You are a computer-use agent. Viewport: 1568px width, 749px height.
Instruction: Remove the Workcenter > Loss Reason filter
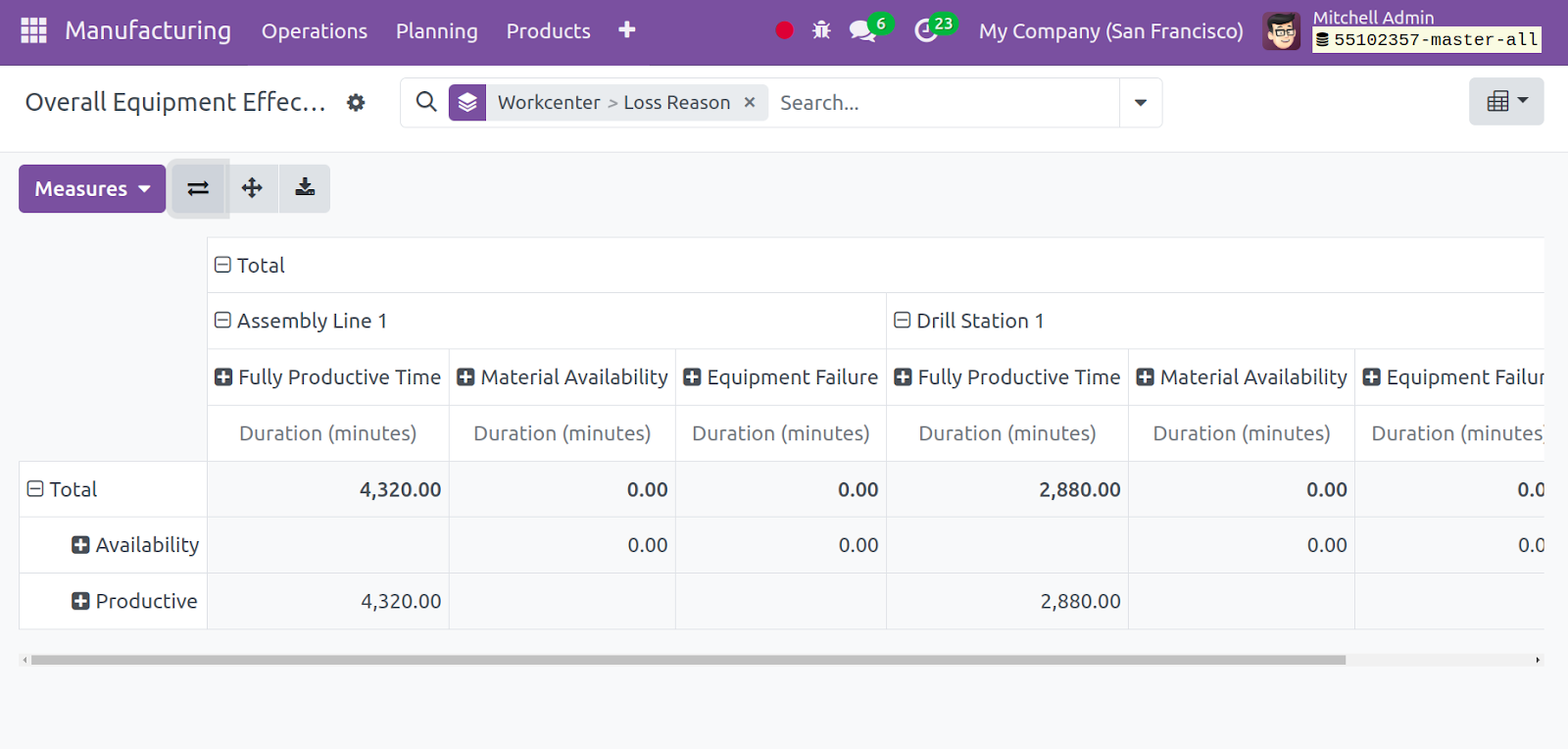(750, 102)
